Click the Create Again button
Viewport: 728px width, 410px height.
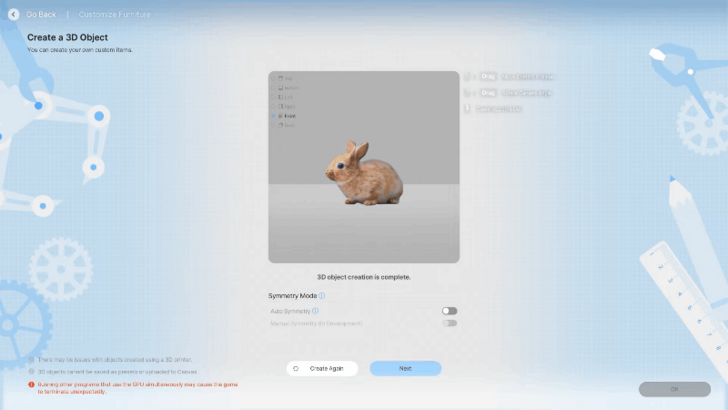point(322,369)
